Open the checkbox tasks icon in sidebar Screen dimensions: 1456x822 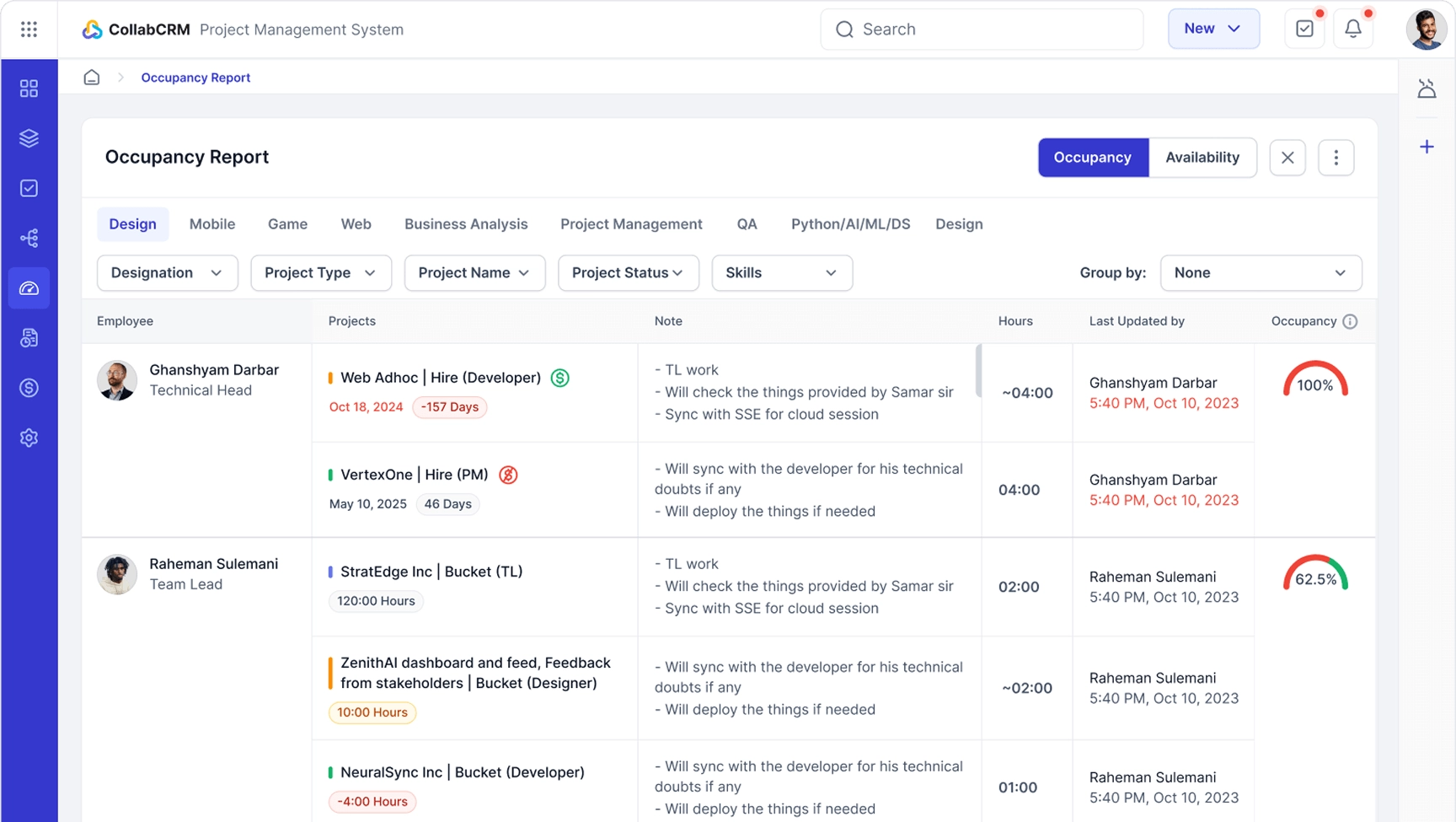coord(29,188)
